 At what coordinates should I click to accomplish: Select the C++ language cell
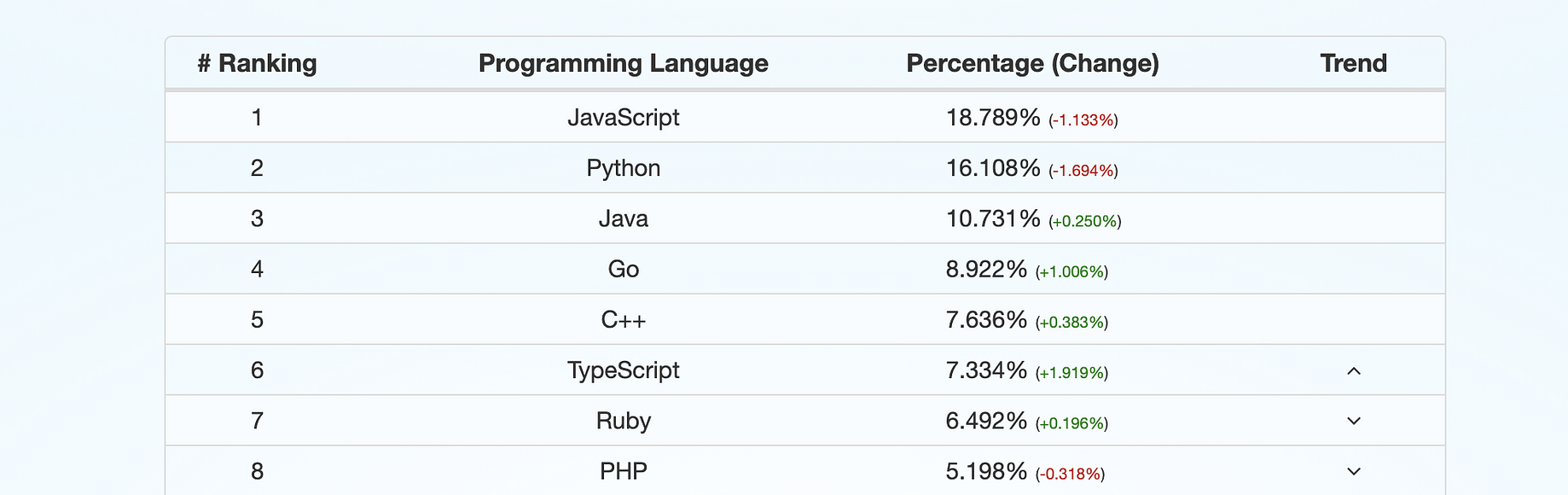tap(623, 319)
